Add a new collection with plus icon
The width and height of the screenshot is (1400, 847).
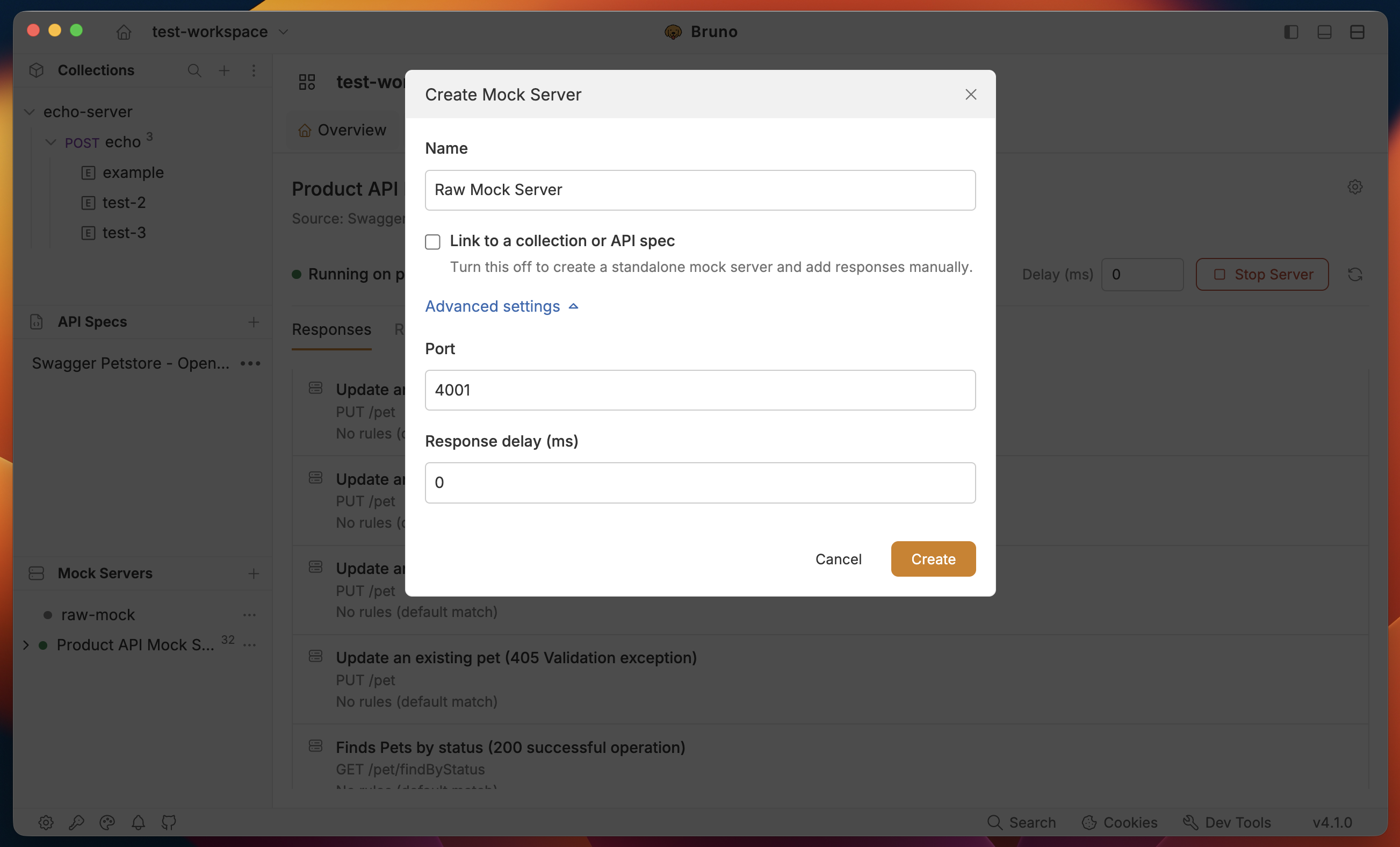225,70
